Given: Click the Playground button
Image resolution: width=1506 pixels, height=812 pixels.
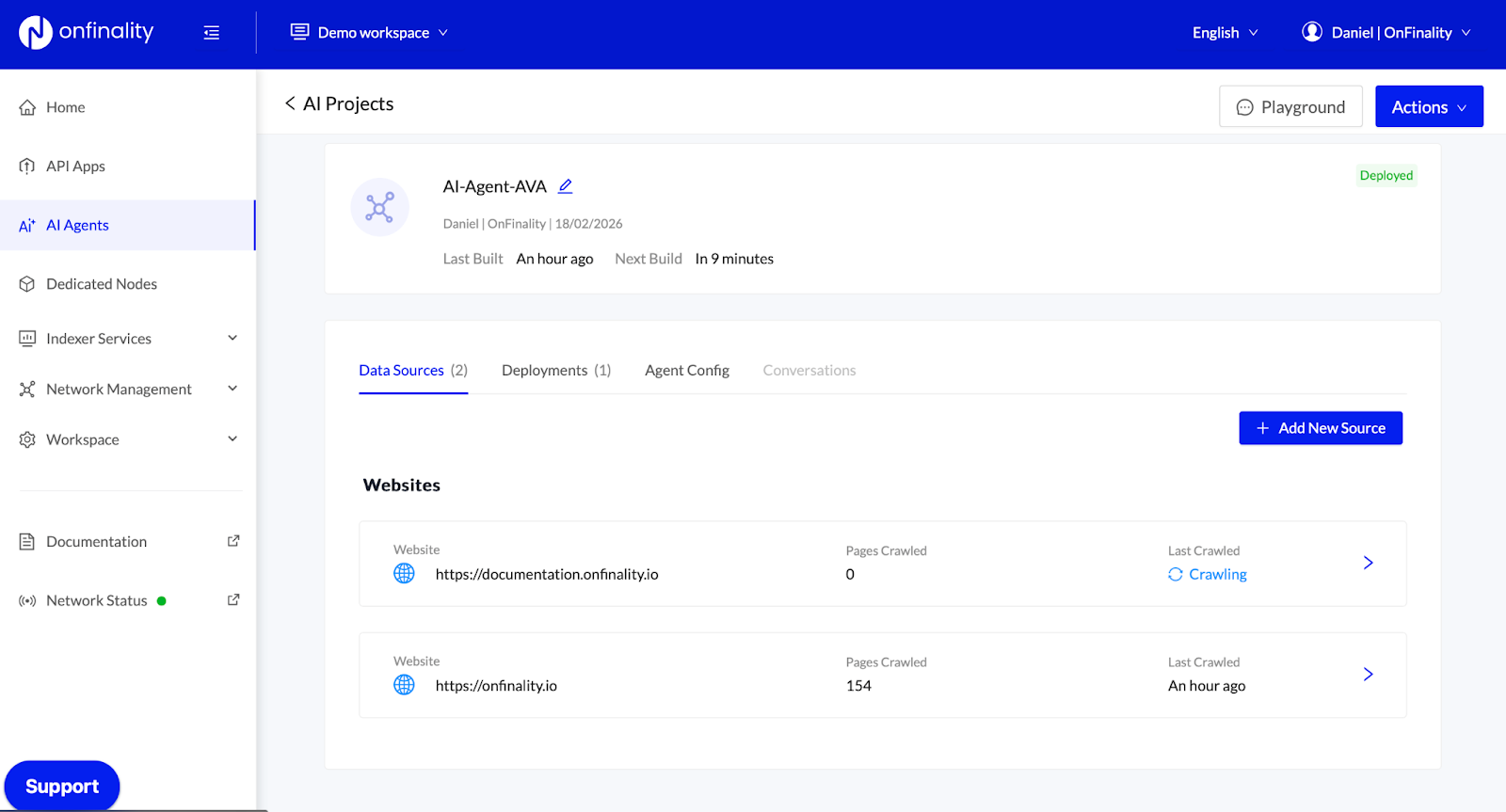Looking at the screenshot, I should [1290, 106].
